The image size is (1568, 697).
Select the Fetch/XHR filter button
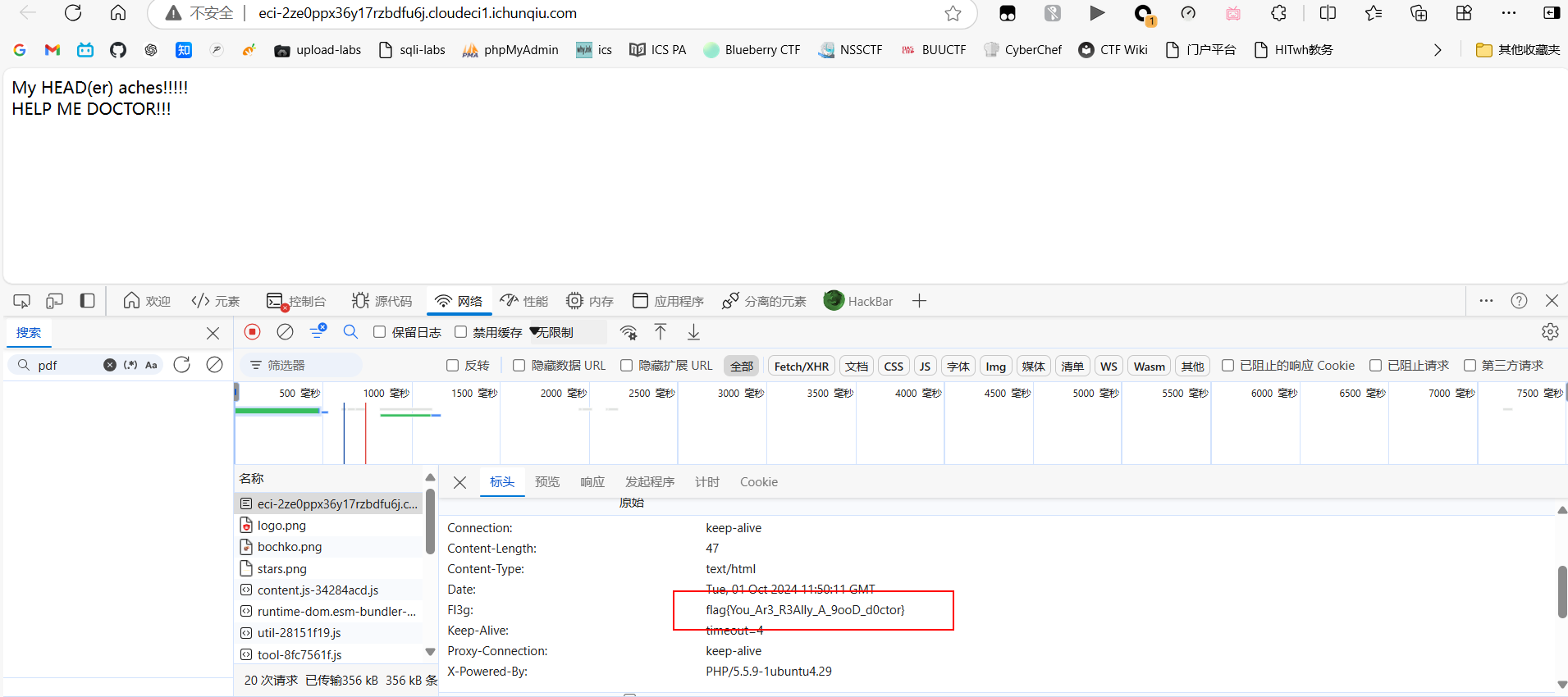pos(801,367)
